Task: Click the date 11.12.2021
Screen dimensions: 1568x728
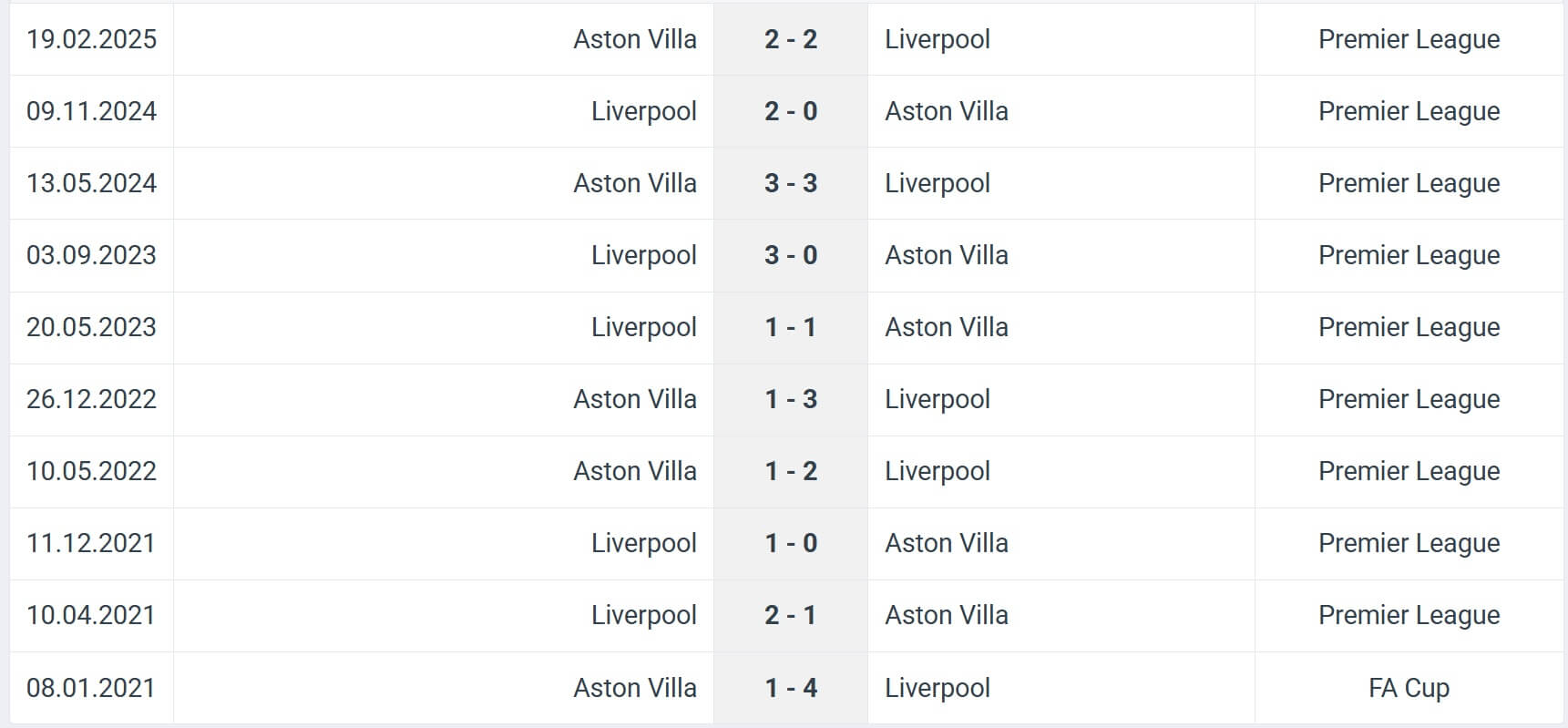Action: tap(91, 543)
